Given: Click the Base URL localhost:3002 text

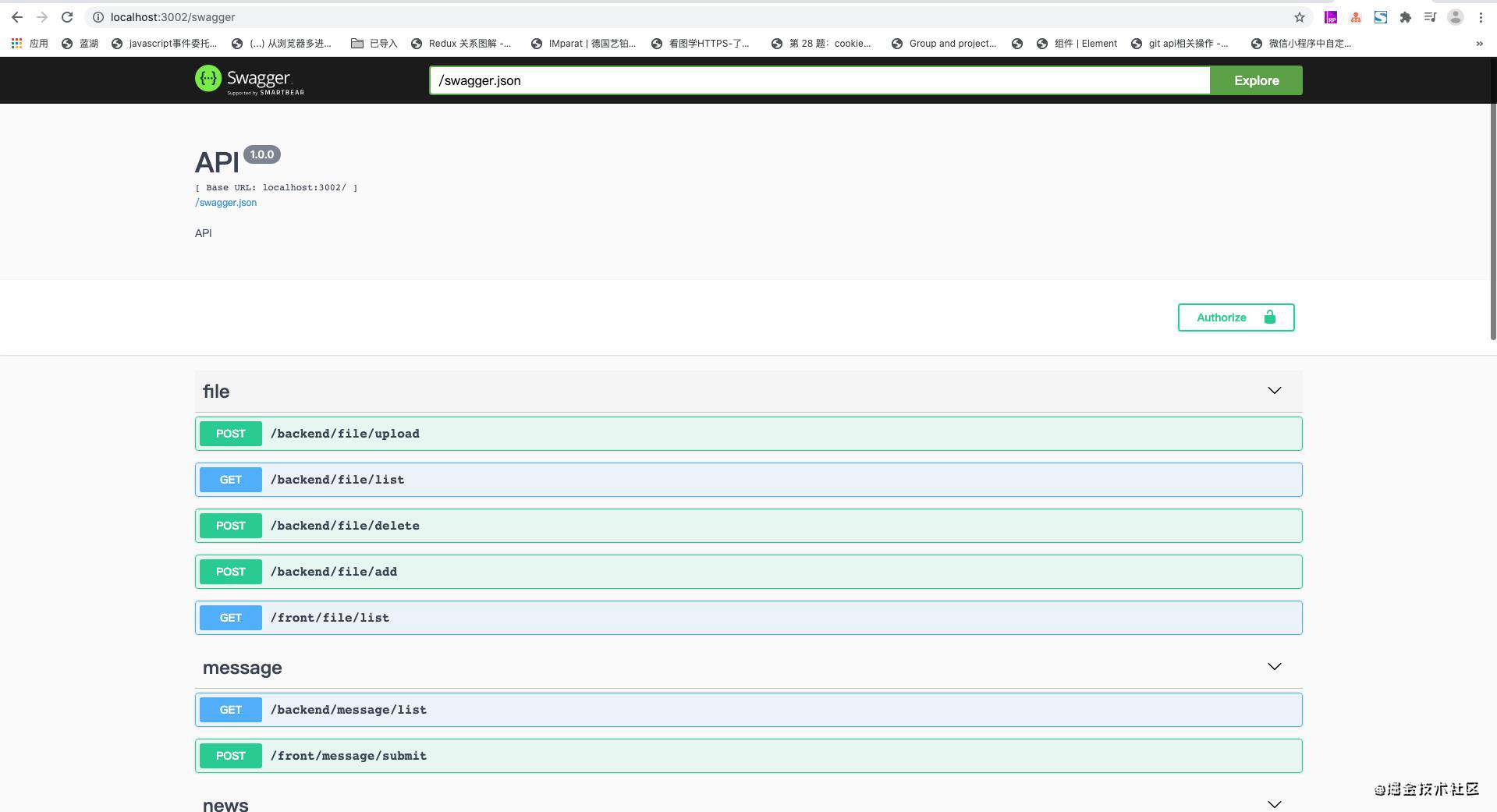Looking at the screenshot, I should 276,188.
